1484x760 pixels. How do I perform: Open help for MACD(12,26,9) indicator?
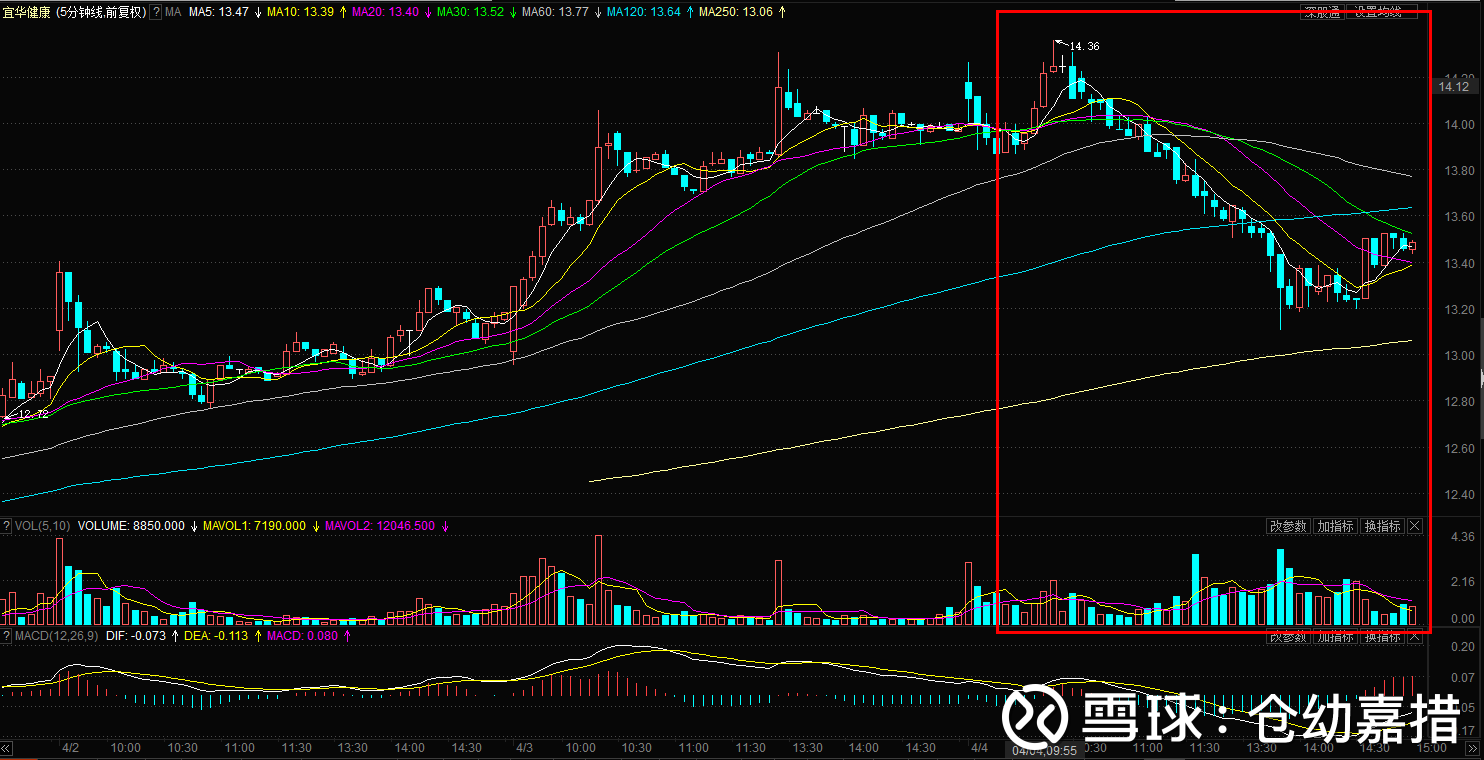(x=8, y=635)
